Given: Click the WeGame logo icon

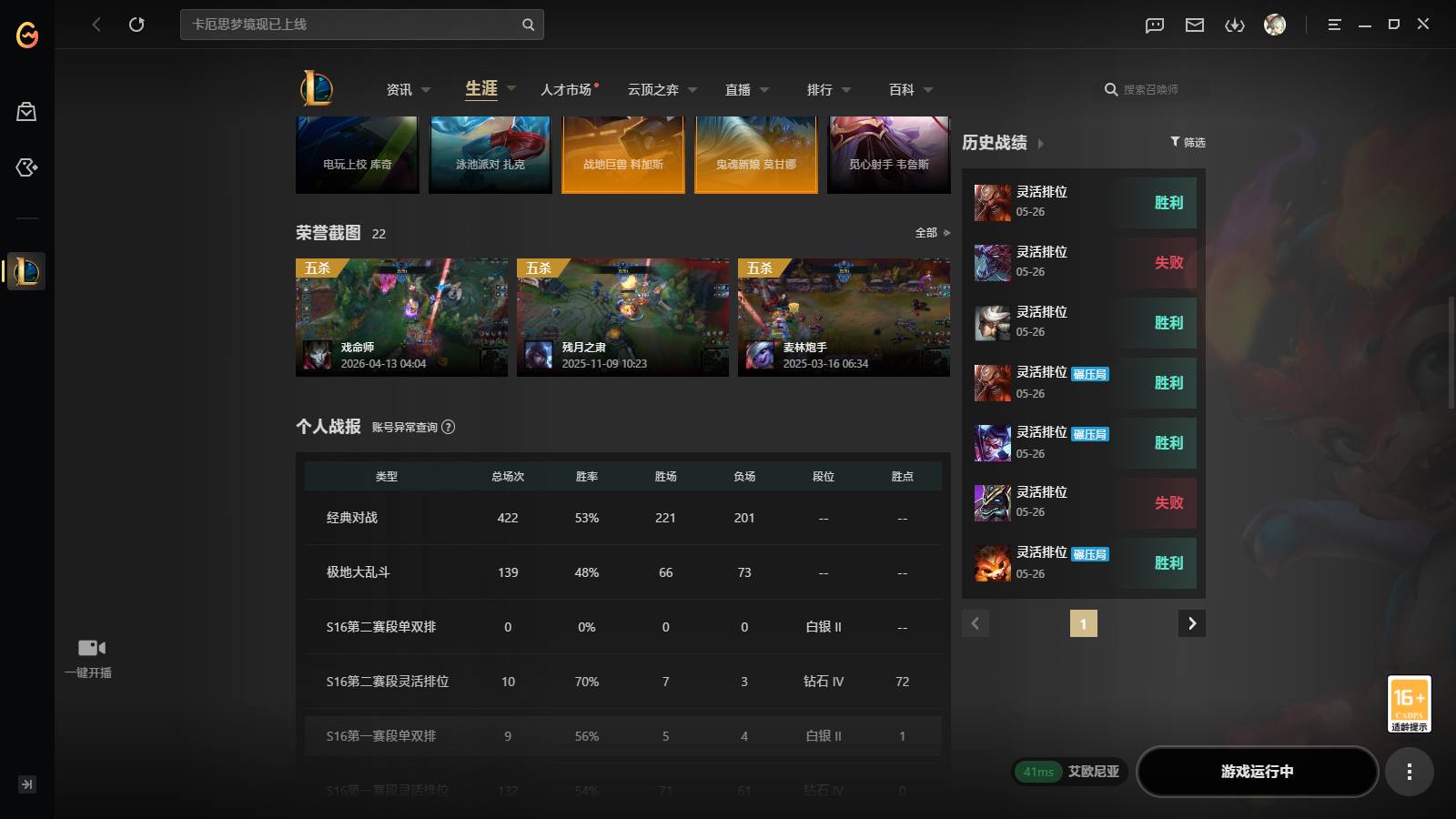Looking at the screenshot, I should pyautogui.click(x=27, y=35).
